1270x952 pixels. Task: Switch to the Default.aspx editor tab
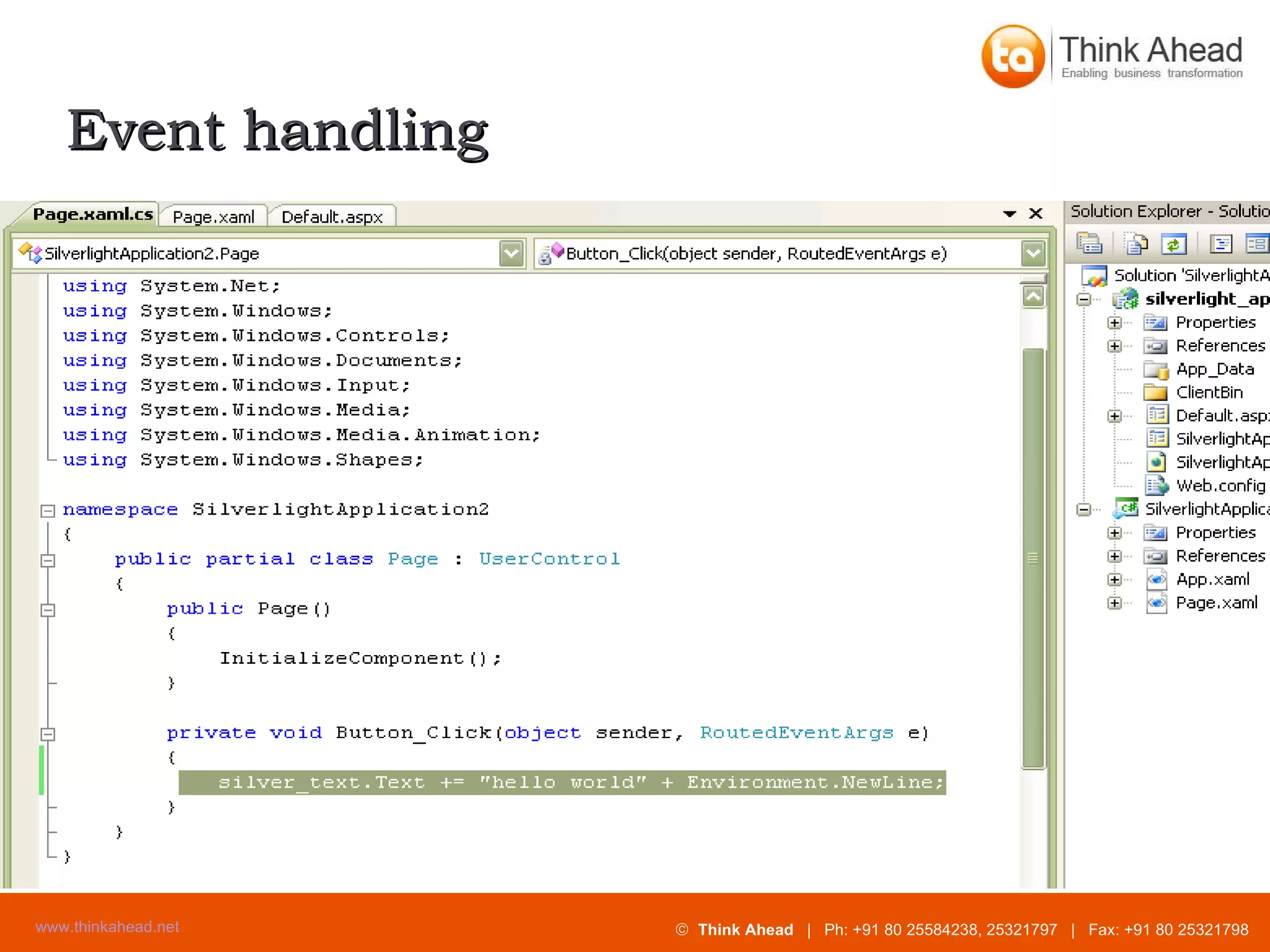tap(332, 217)
